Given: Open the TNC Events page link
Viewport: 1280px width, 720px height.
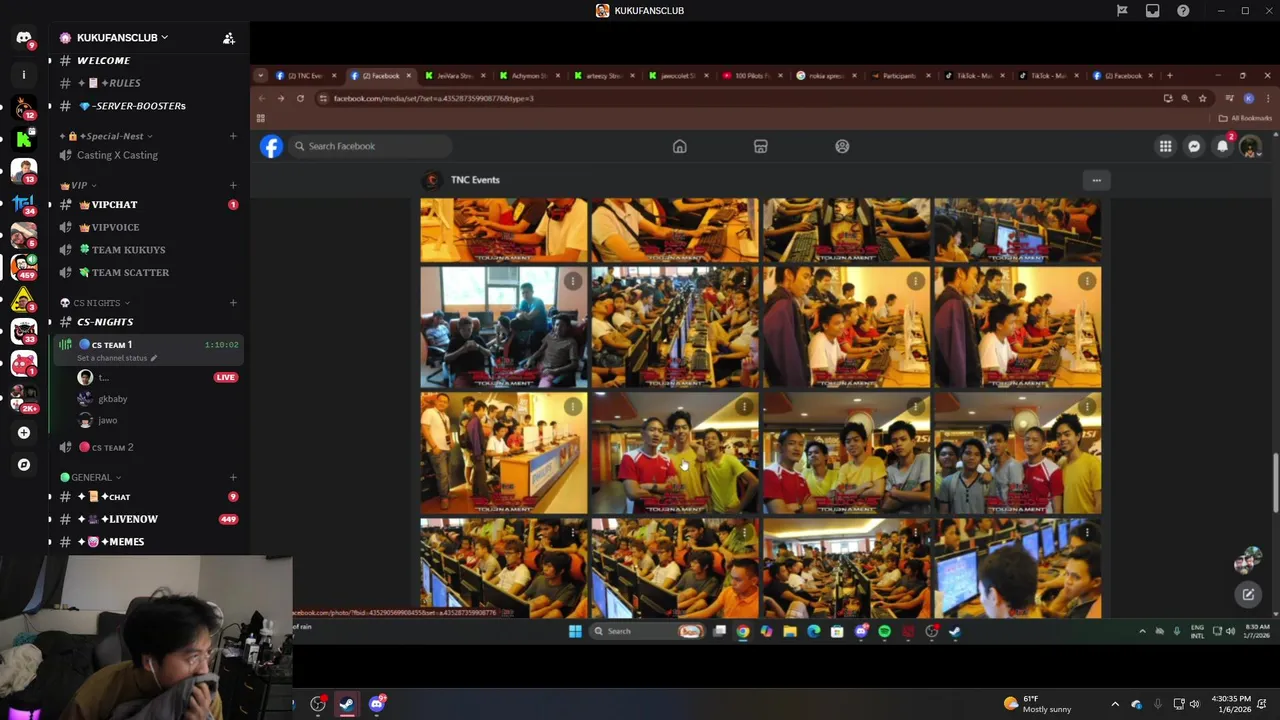Looking at the screenshot, I should tap(475, 180).
